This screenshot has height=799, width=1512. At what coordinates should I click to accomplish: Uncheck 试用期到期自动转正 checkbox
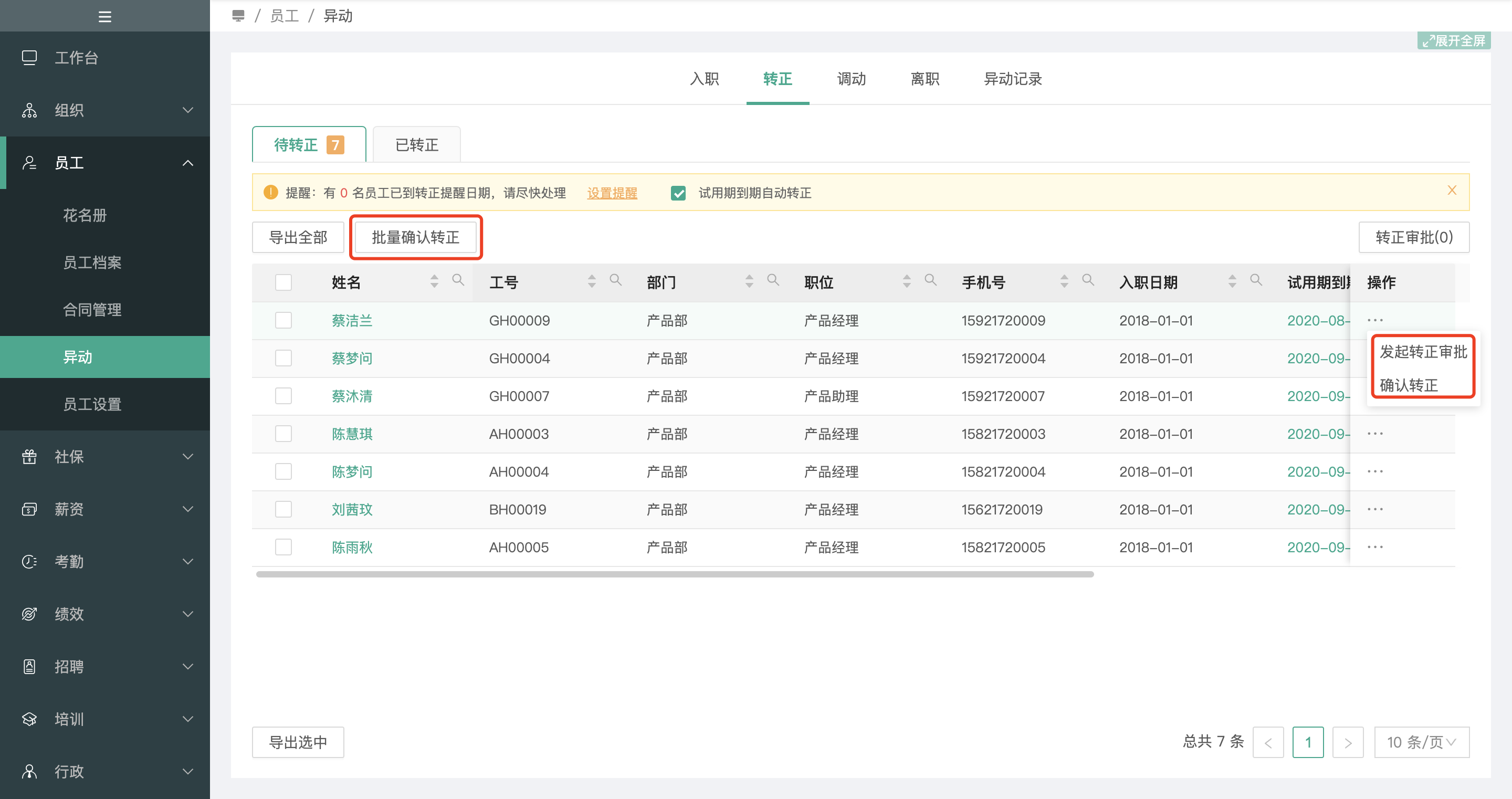[678, 193]
